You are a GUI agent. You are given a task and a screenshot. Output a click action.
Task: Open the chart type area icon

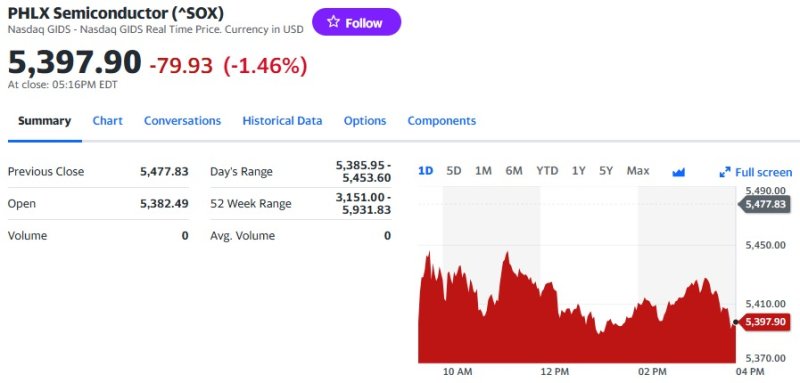click(678, 172)
